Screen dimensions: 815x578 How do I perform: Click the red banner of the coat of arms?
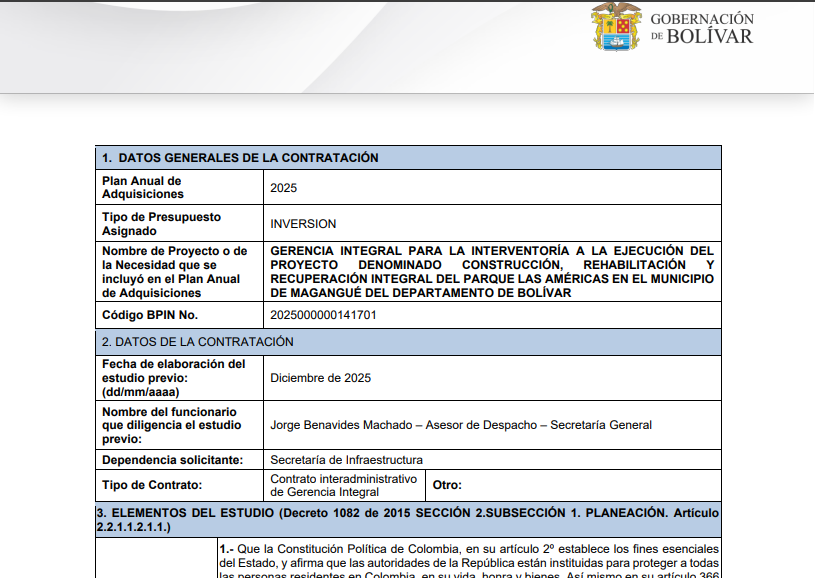click(624, 26)
